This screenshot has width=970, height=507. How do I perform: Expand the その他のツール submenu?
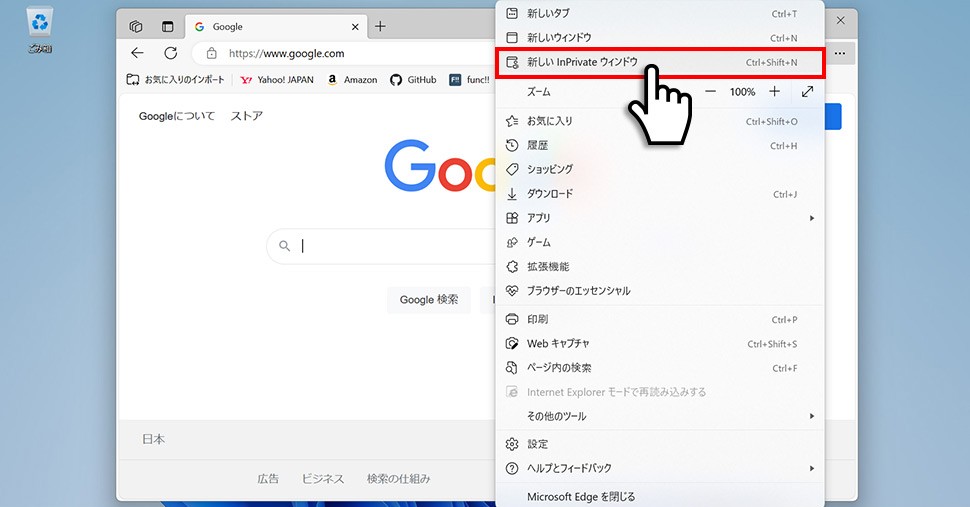tap(660, 416)
